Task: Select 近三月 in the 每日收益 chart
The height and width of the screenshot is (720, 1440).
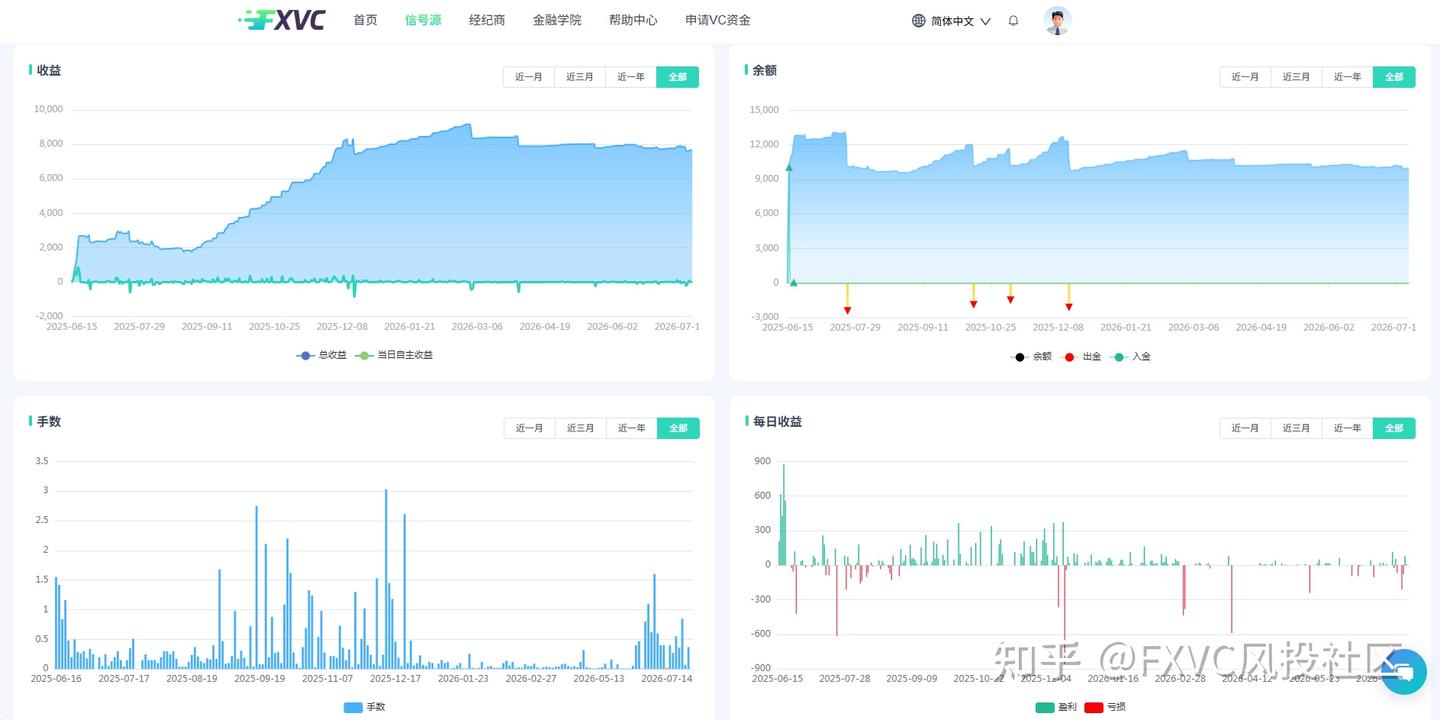Action: (1296, 428)
